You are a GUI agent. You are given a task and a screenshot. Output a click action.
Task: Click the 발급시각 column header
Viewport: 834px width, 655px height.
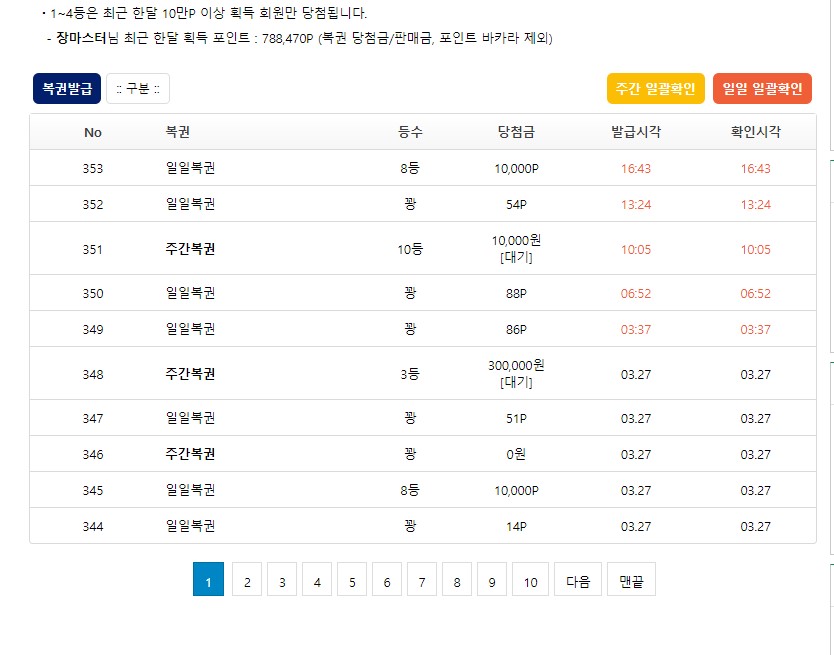coord(636,132)
